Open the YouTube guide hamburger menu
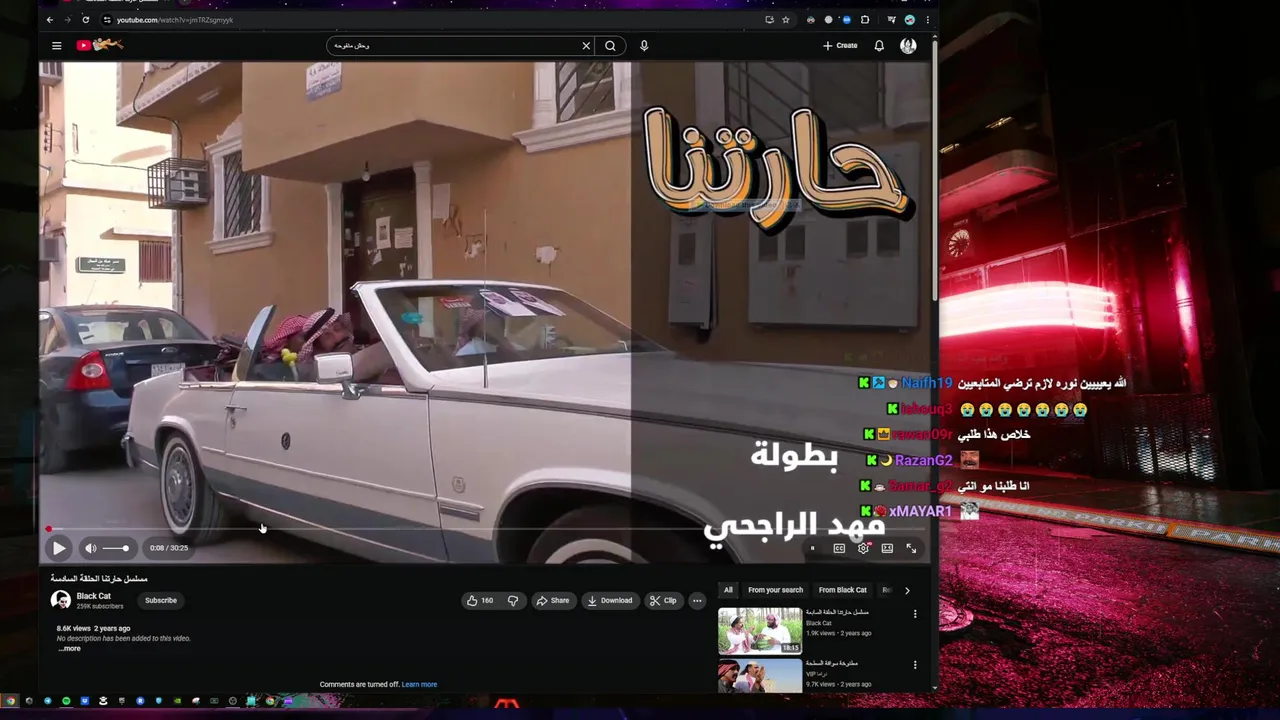1280x720 pixels. 57,46
